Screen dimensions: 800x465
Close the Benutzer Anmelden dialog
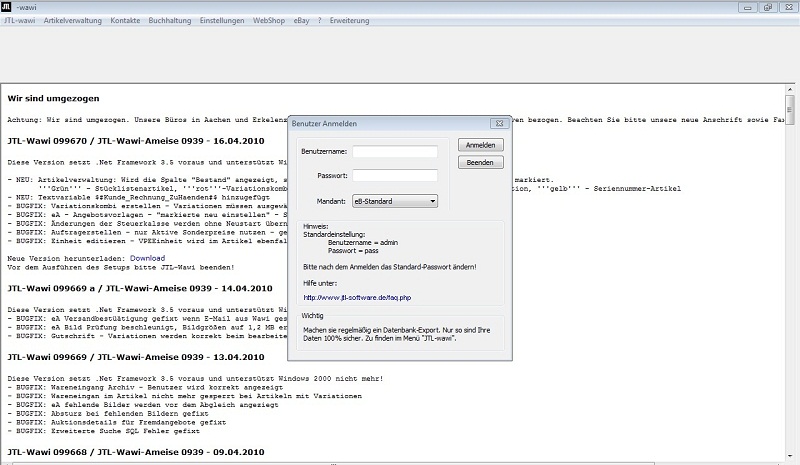click(x=499, y=124)
